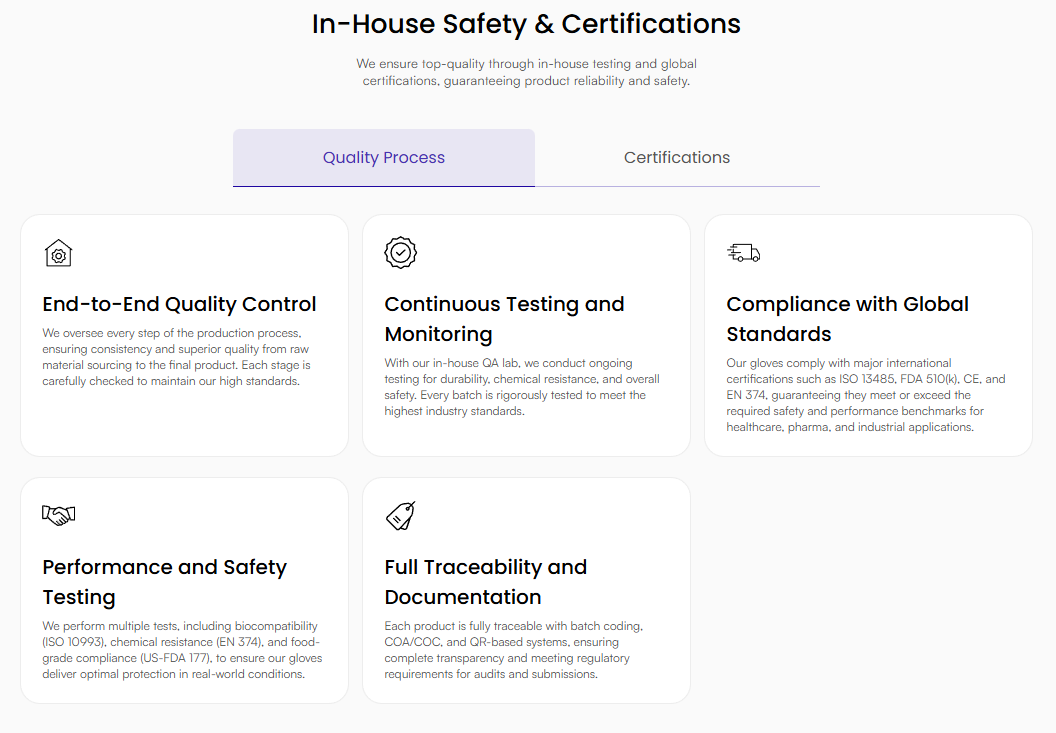The image size is (1056, 733).
Task: Click the description about batch coding traceability
Action: (x=514, y=650)
